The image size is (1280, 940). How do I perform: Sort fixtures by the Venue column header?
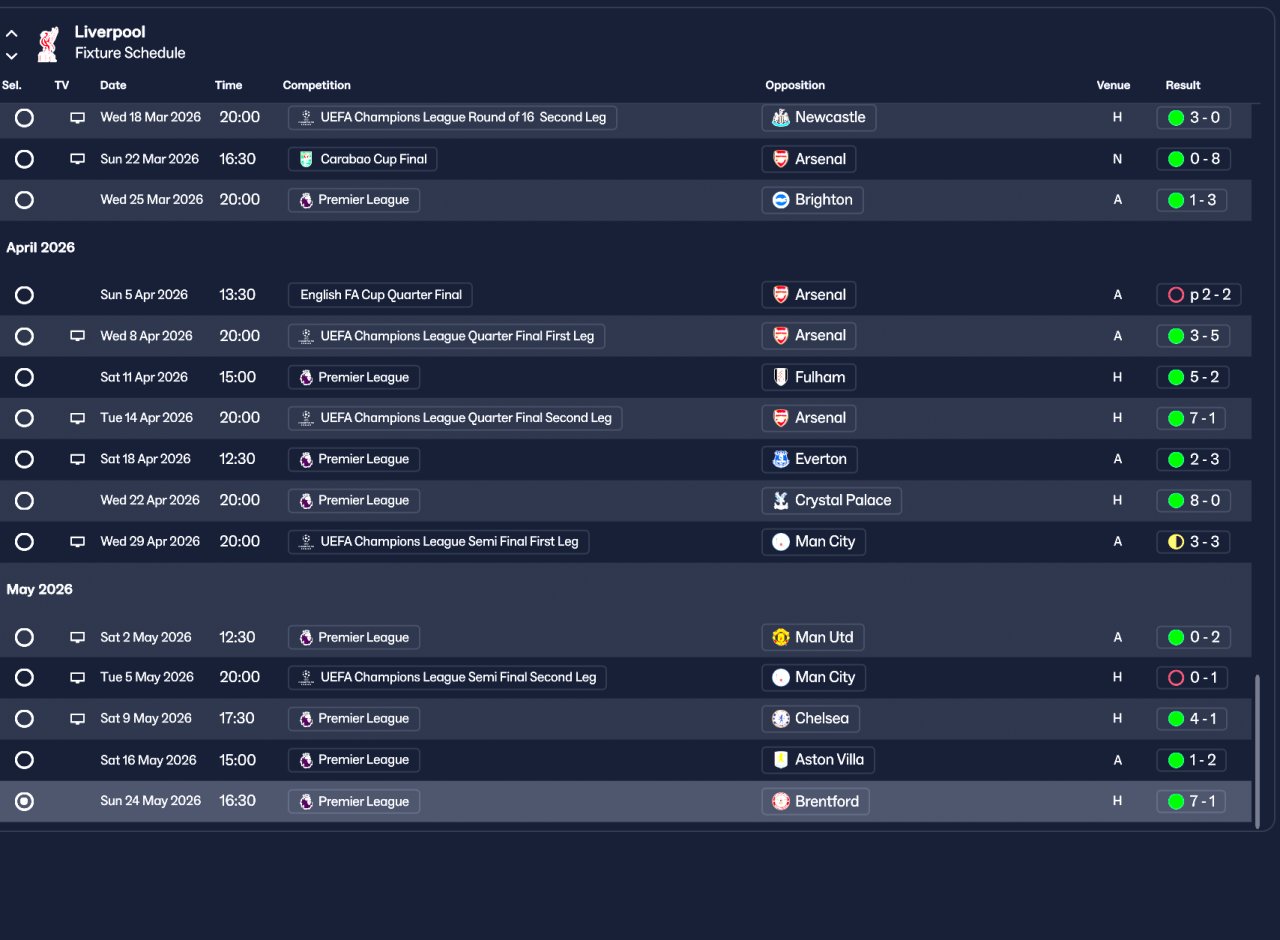(1113, 85)
